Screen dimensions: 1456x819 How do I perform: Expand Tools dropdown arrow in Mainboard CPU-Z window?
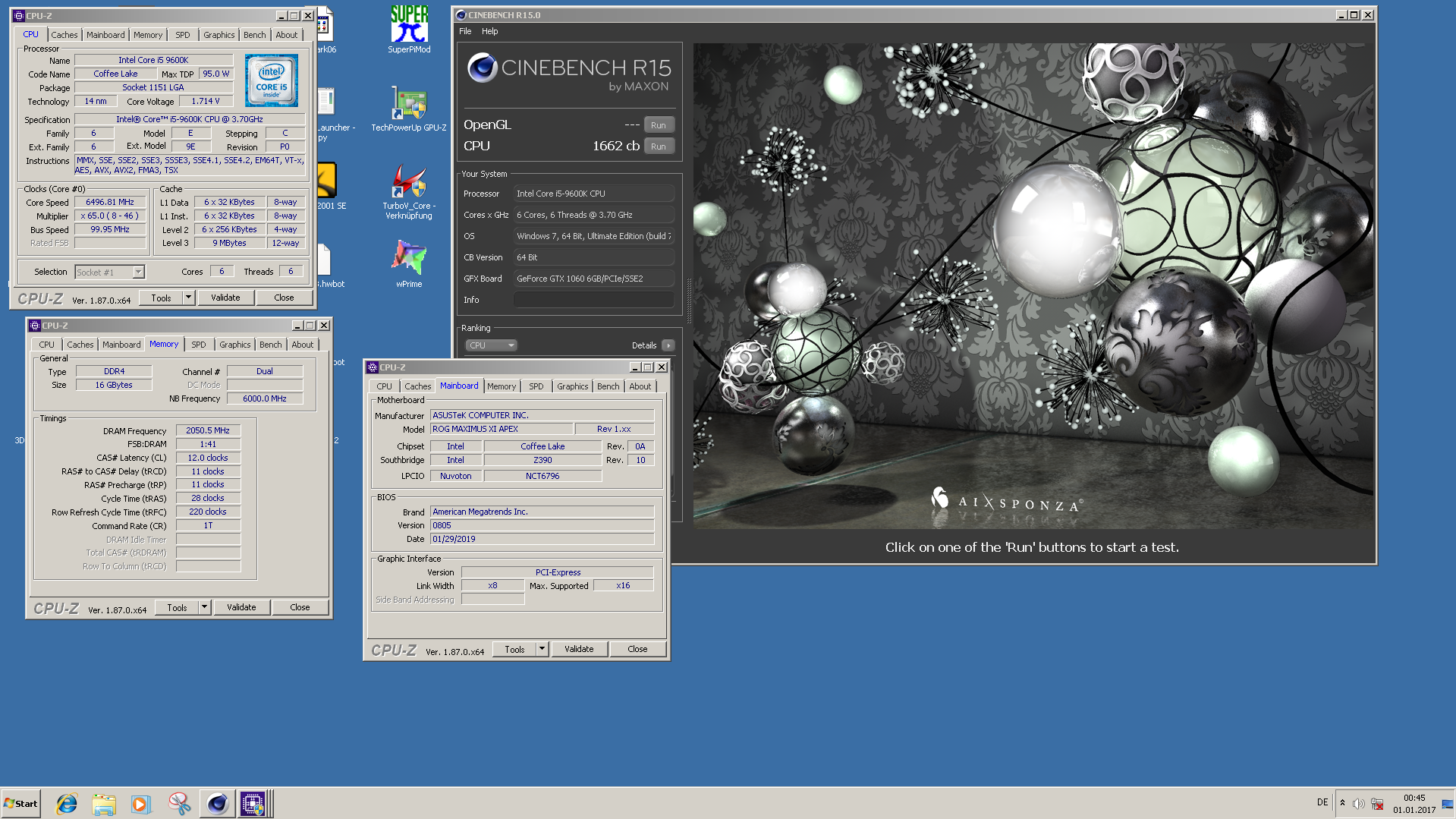pos(542,649)
